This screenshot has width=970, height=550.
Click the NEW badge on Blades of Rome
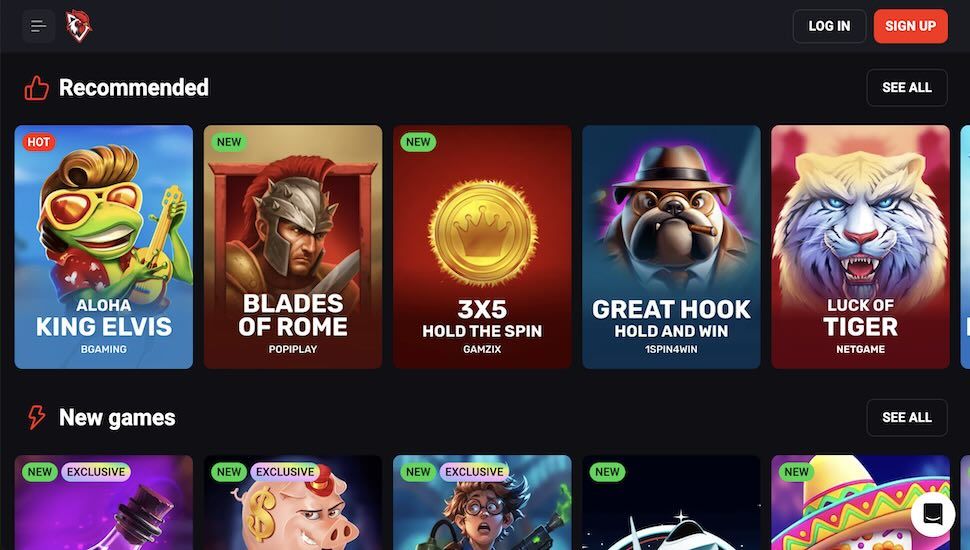tap(229, 142)
